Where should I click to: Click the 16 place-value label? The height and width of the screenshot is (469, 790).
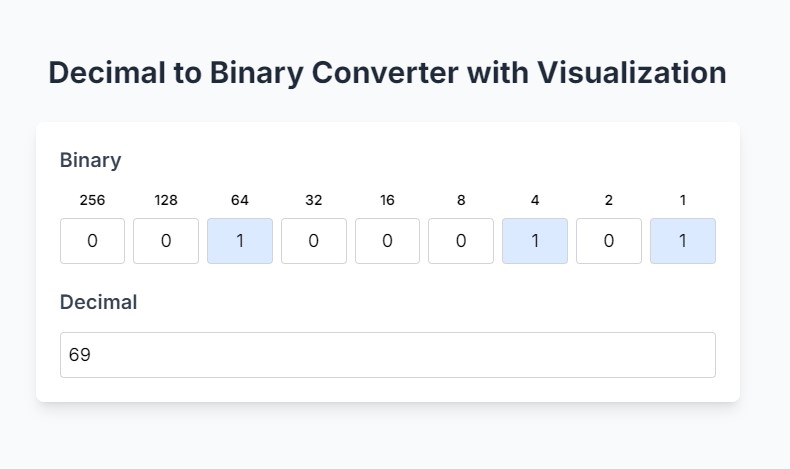click(387, 200)
